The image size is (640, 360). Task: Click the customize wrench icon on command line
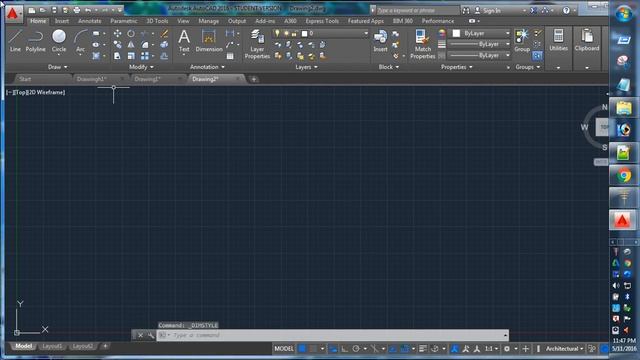151,335
